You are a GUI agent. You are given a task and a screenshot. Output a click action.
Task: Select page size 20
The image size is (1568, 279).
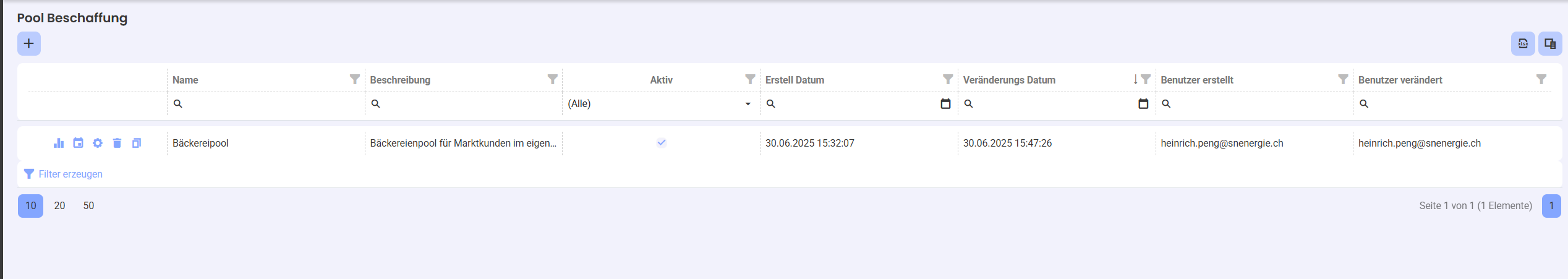click(x=59, y=205)
